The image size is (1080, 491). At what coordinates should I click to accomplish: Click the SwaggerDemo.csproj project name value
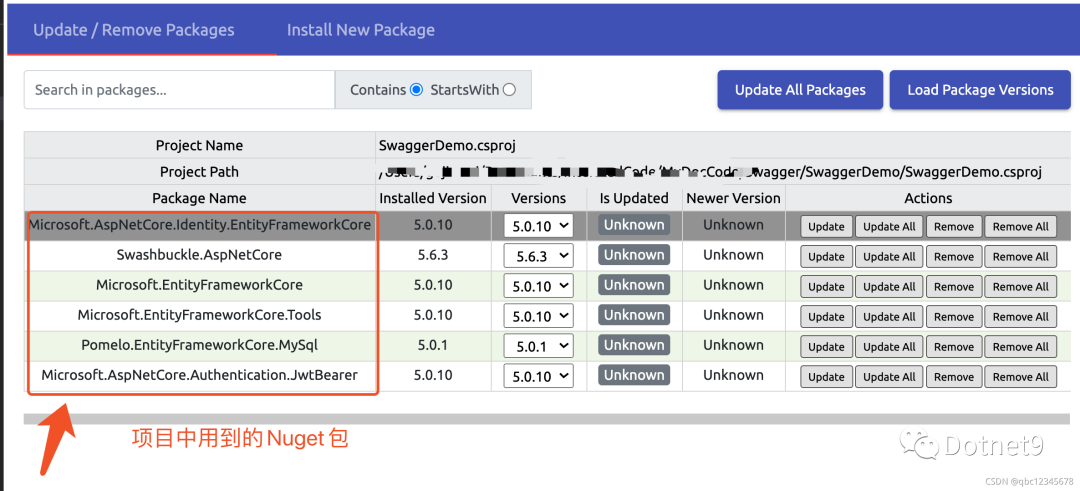[x=447, y=145]
